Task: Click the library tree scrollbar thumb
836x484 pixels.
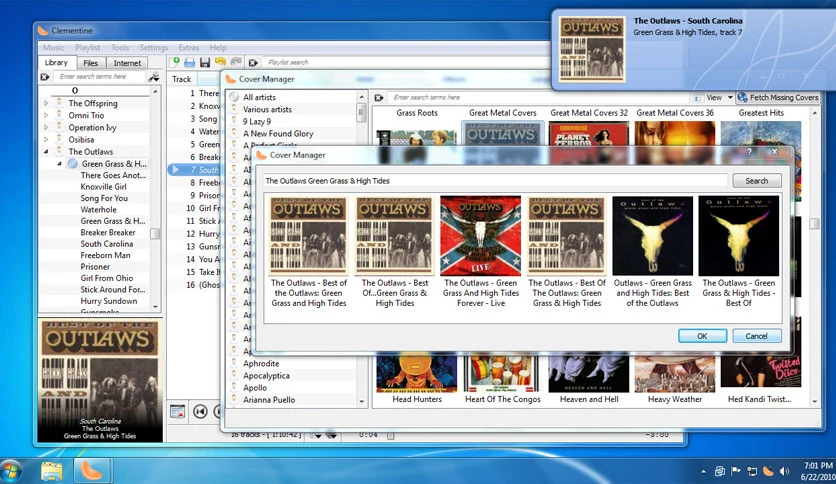Action: pos(155,234)
